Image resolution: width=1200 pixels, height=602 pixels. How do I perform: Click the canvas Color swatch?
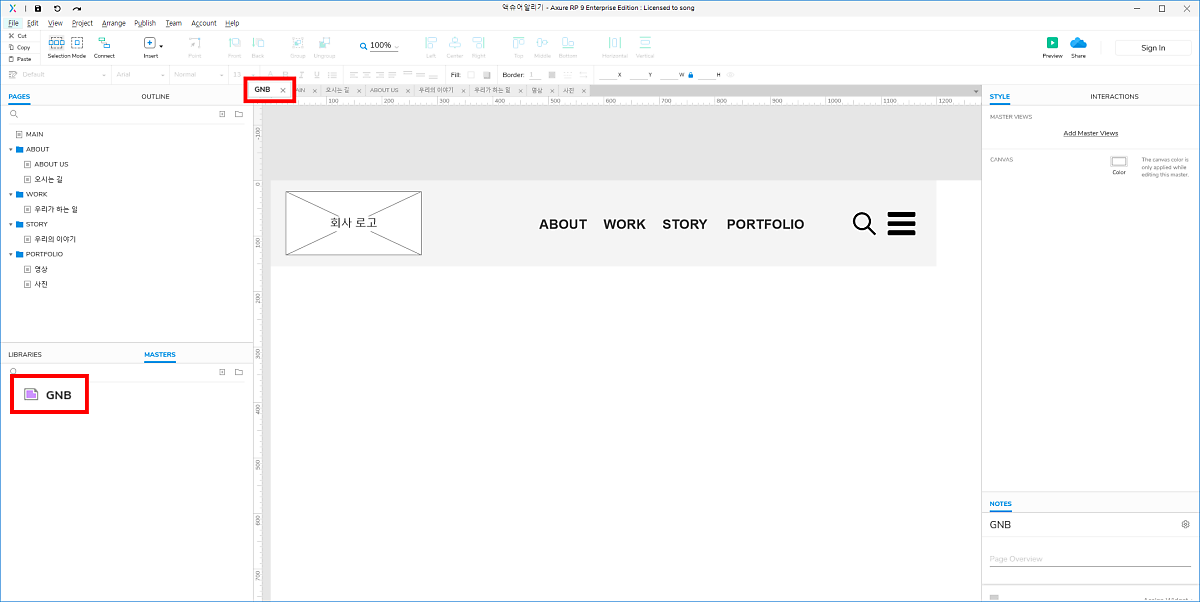click(x=1119, y=161)
